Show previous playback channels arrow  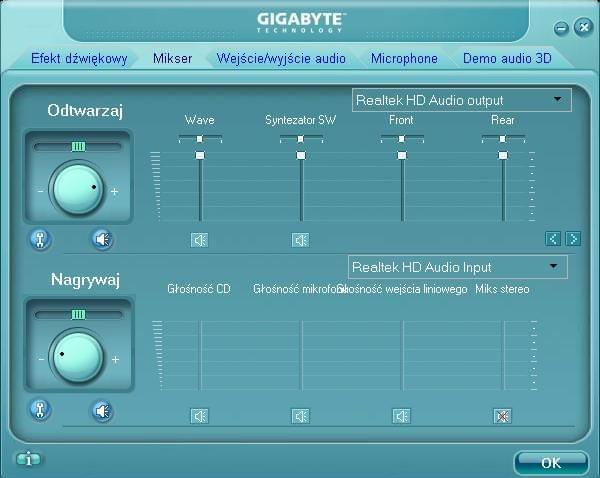pos(553,238)
